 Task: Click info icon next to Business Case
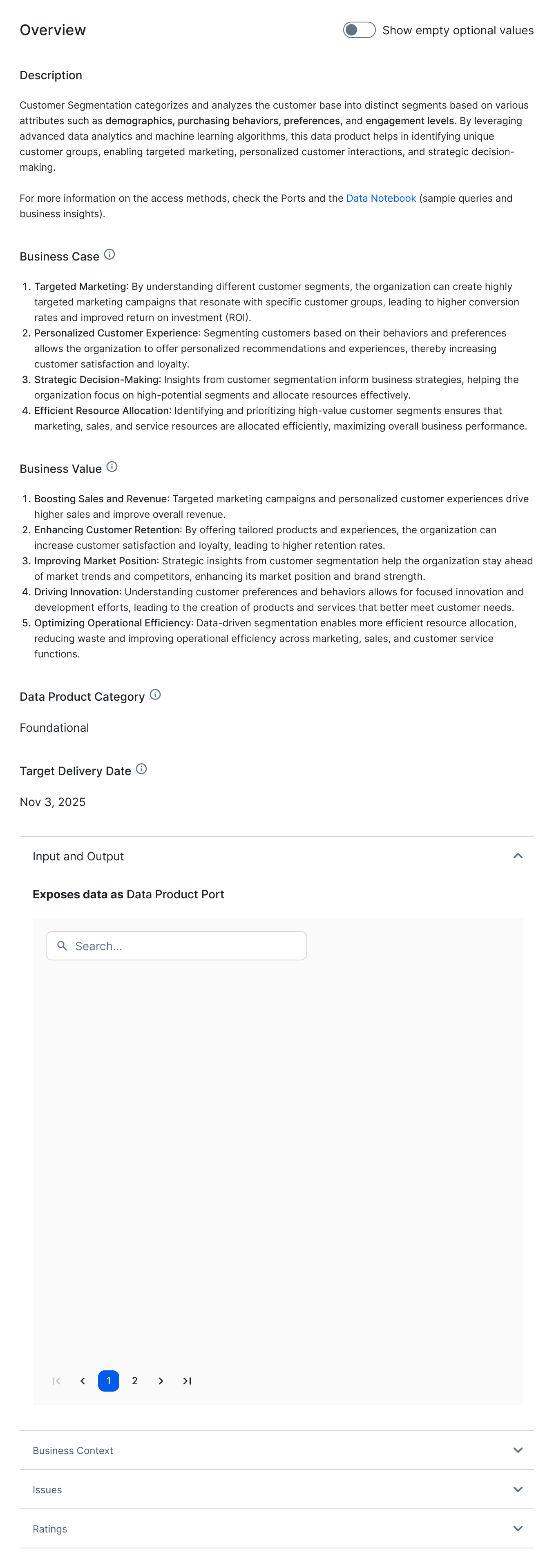[109, 254]
